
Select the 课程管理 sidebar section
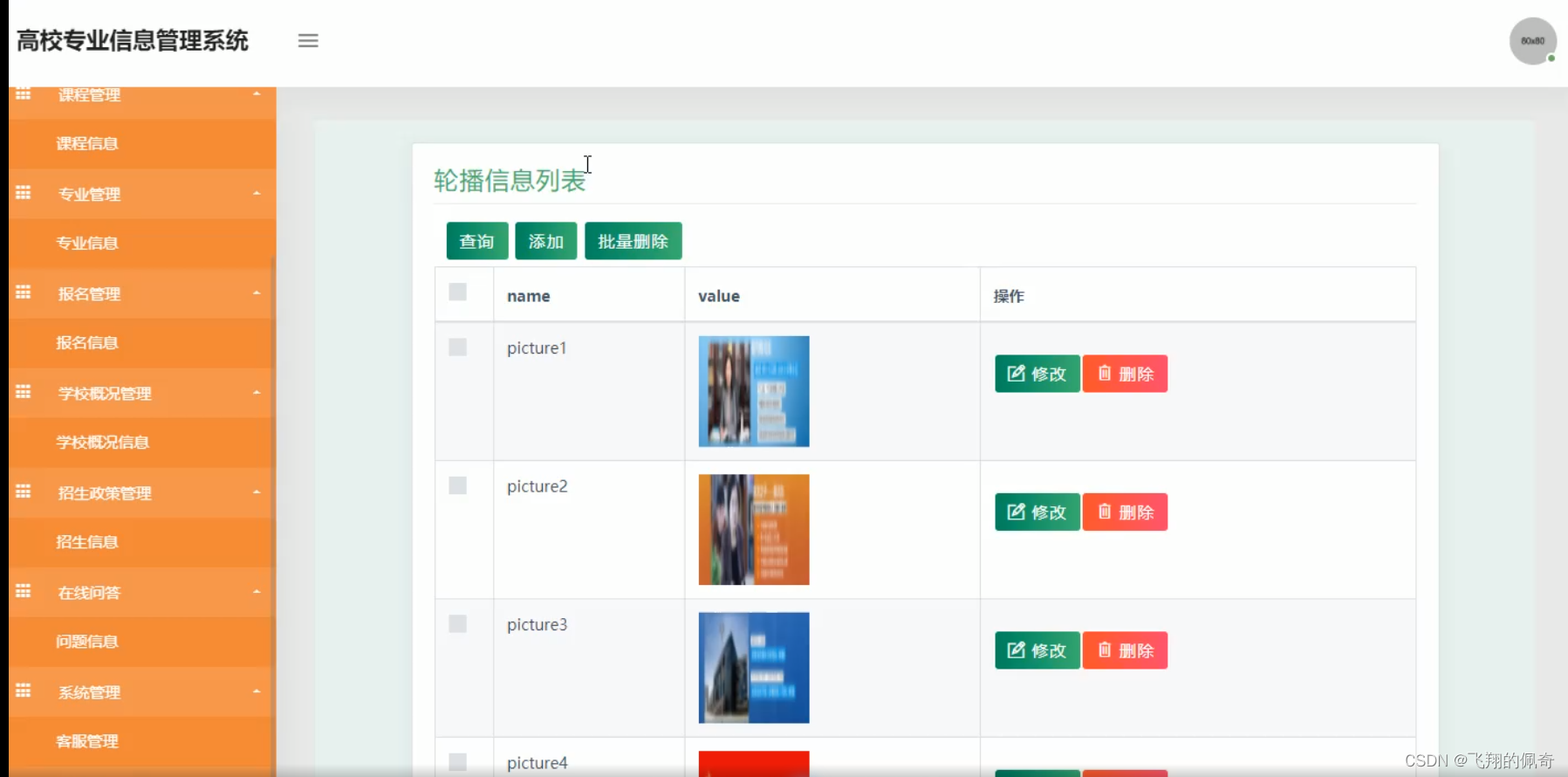(142, 101)
